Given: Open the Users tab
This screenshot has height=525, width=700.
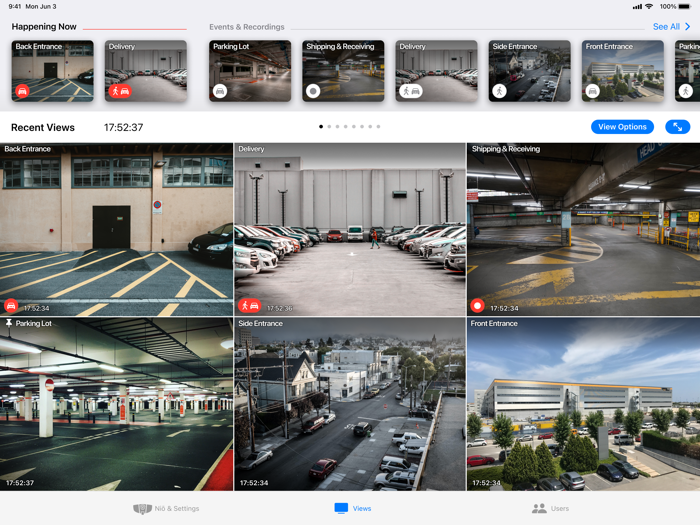Looking at the screenshot, I should point(550,508).
